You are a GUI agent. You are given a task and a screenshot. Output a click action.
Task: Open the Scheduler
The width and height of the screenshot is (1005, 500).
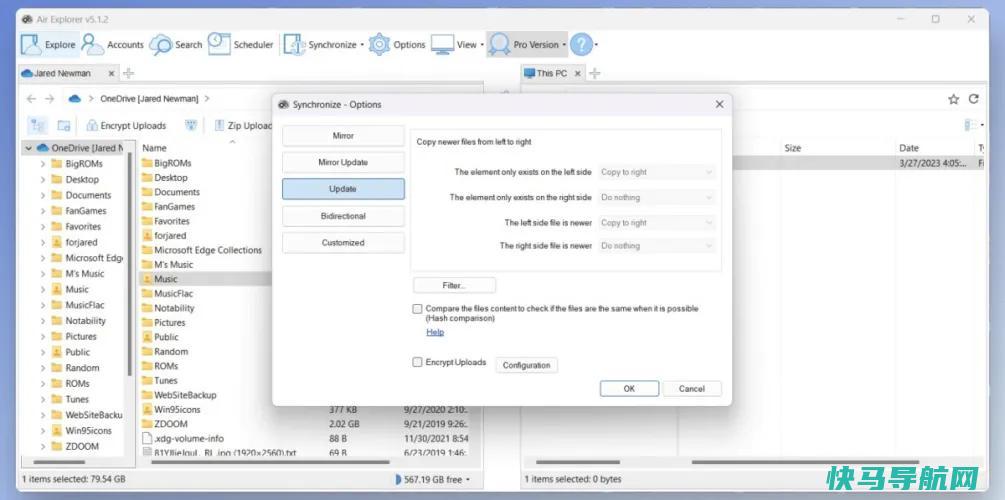(x=240, y=44)
